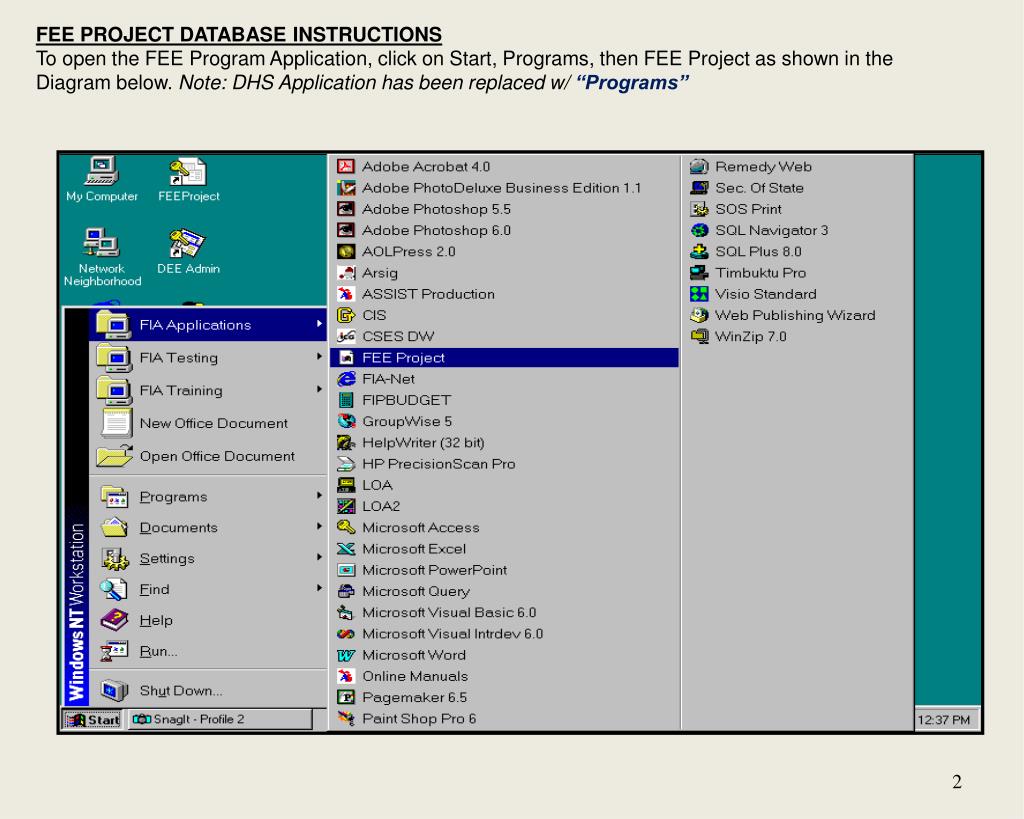Screen dimensions: 1024x819
Task: Click the Adobe Photoshop 5.5 icon
Action: (x=345, y=209)
